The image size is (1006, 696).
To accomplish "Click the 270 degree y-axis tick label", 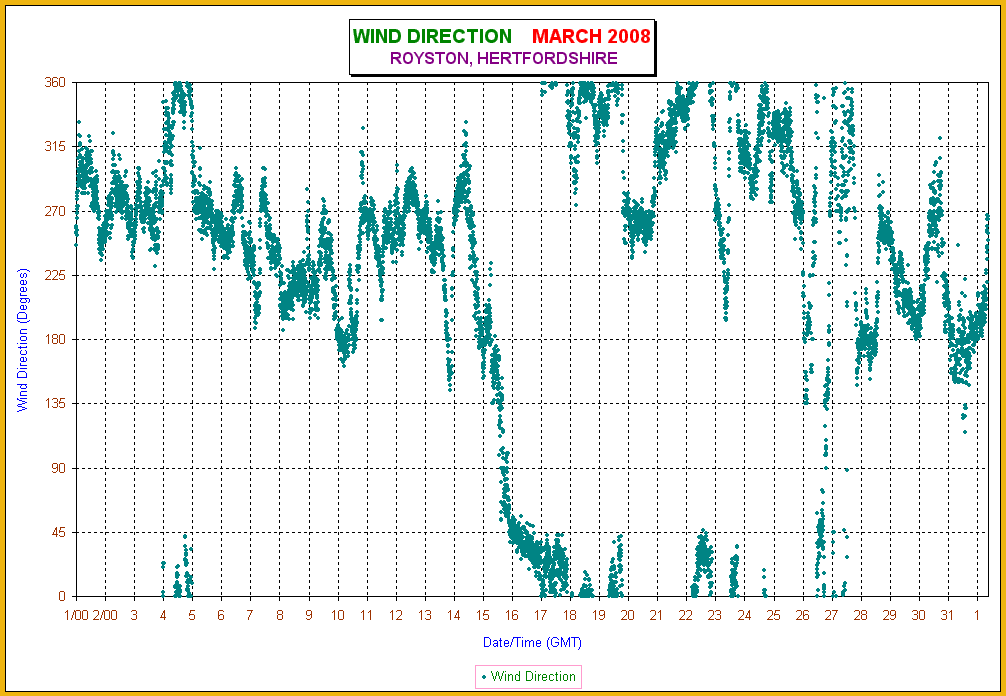I will click(x=55, y=211).
